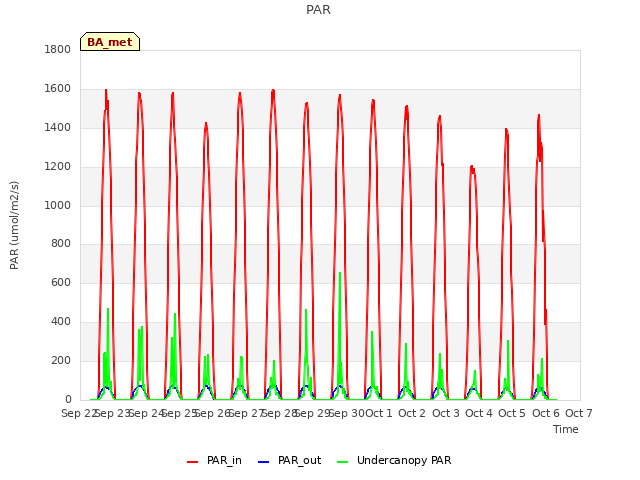This screenshot has width=640, height=480.
Task: Select the x-axis Time label
Action: pos(566,429)
